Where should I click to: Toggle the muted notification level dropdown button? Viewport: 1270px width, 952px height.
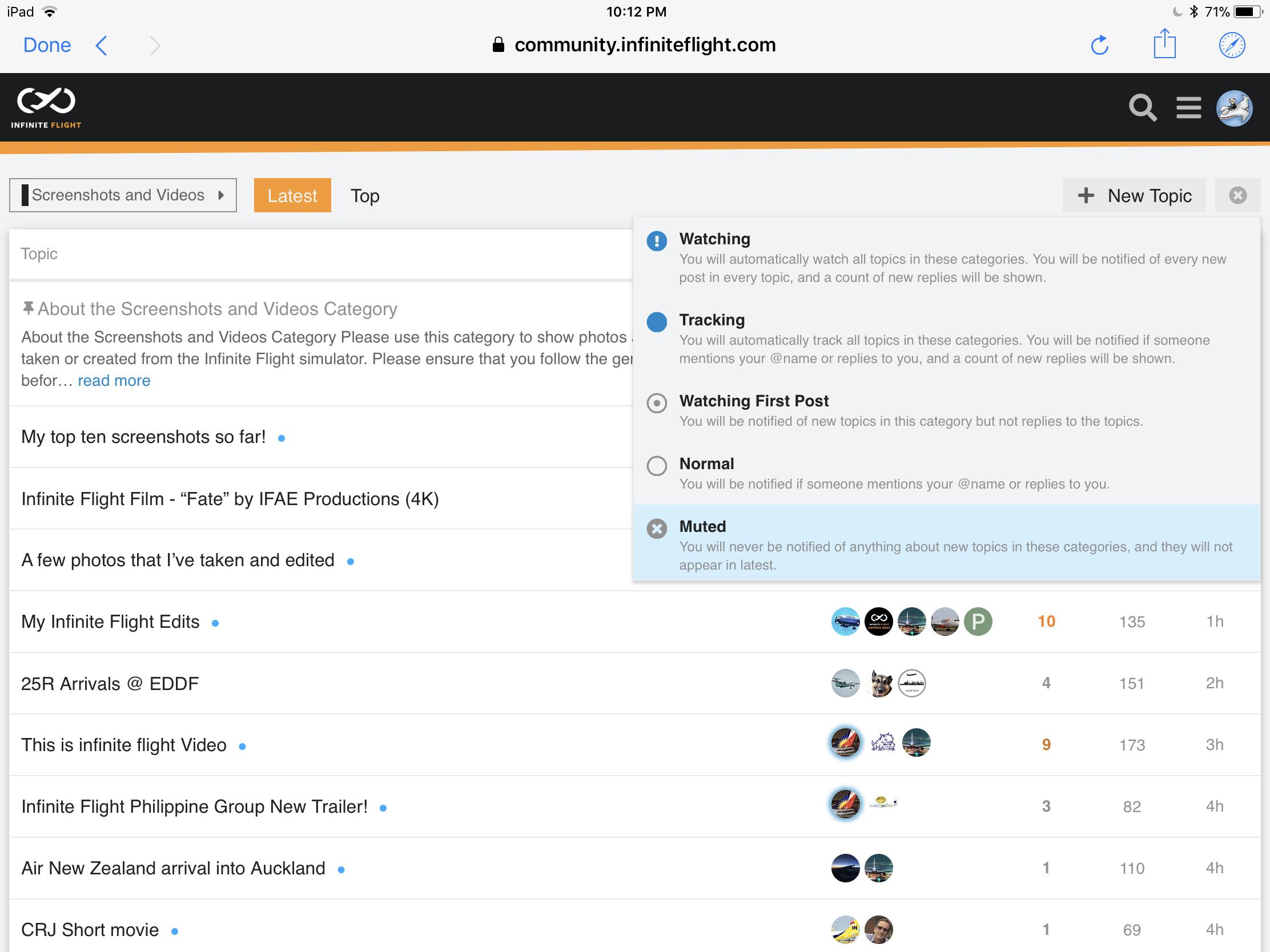[x=1237, y=195]
